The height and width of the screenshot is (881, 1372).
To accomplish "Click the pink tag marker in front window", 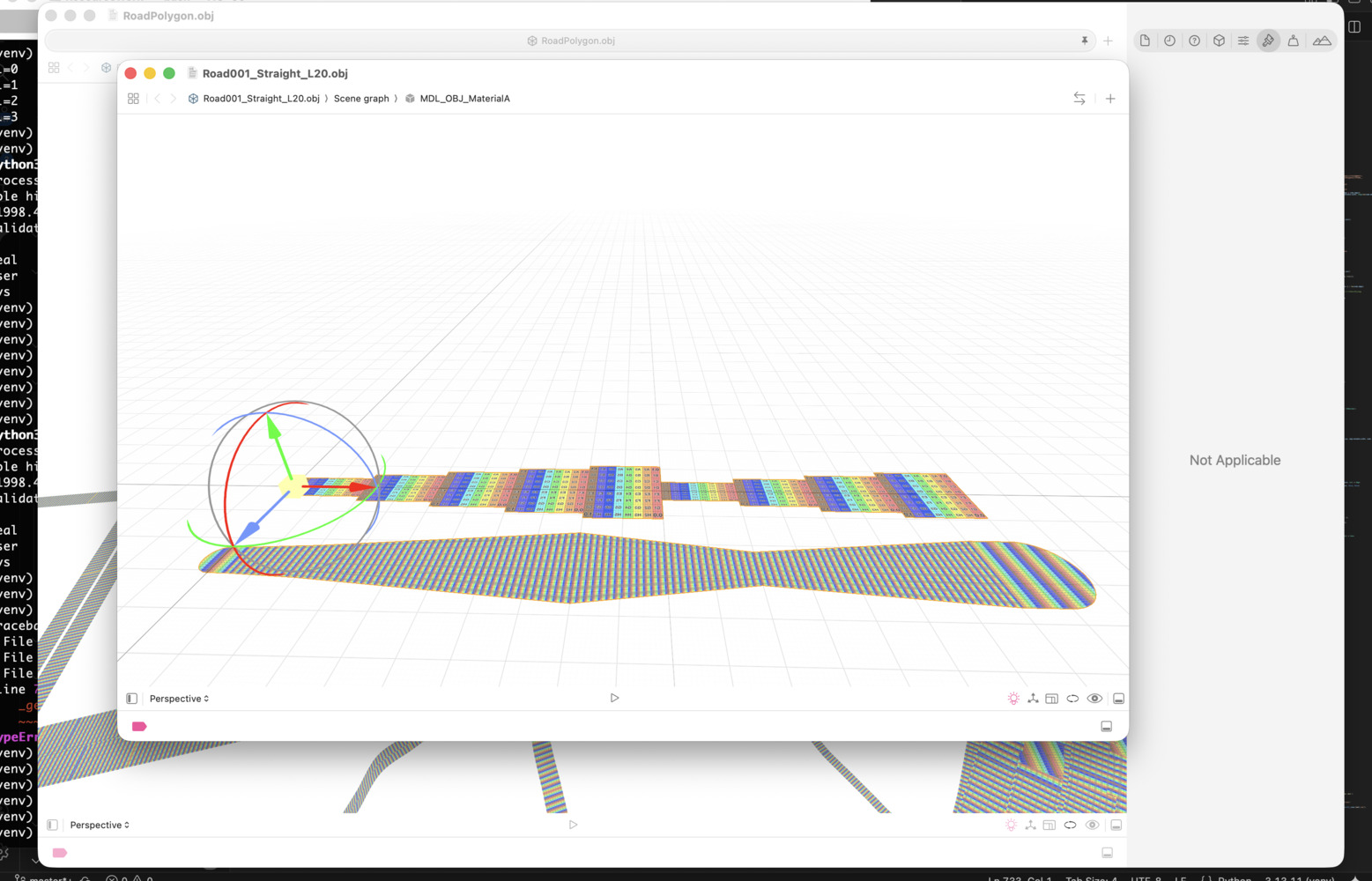I will coord(139,727).
